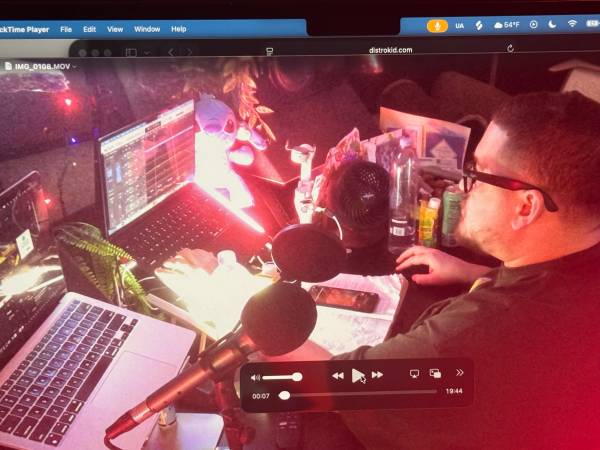Open the Help menu
This screenshot has height=450, width=600.
click(x=178, y=29)
